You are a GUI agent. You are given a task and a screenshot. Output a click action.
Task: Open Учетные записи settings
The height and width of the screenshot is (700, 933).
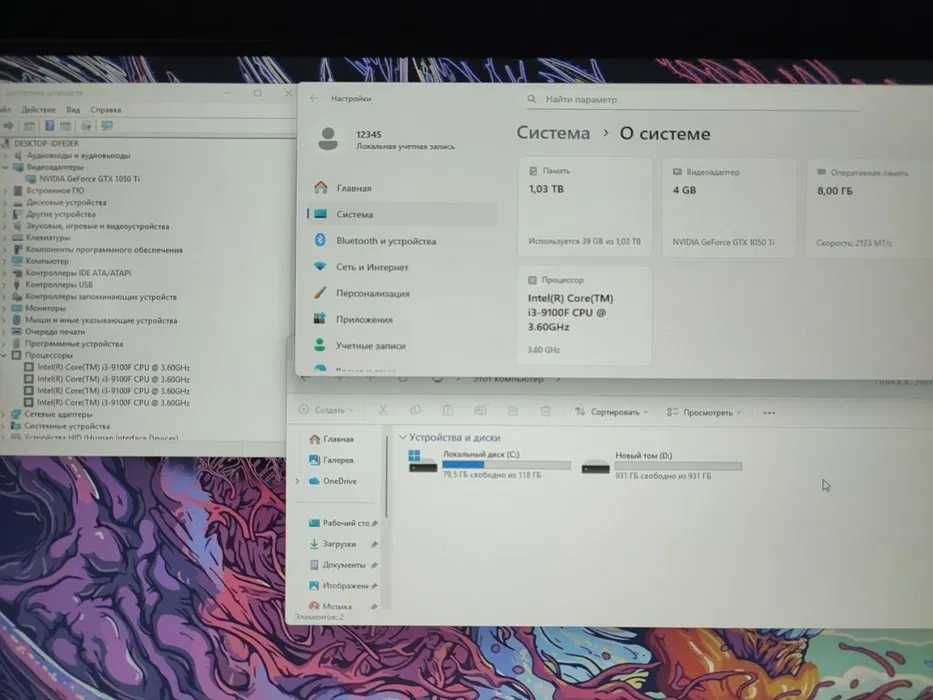(x=370, y=345)
